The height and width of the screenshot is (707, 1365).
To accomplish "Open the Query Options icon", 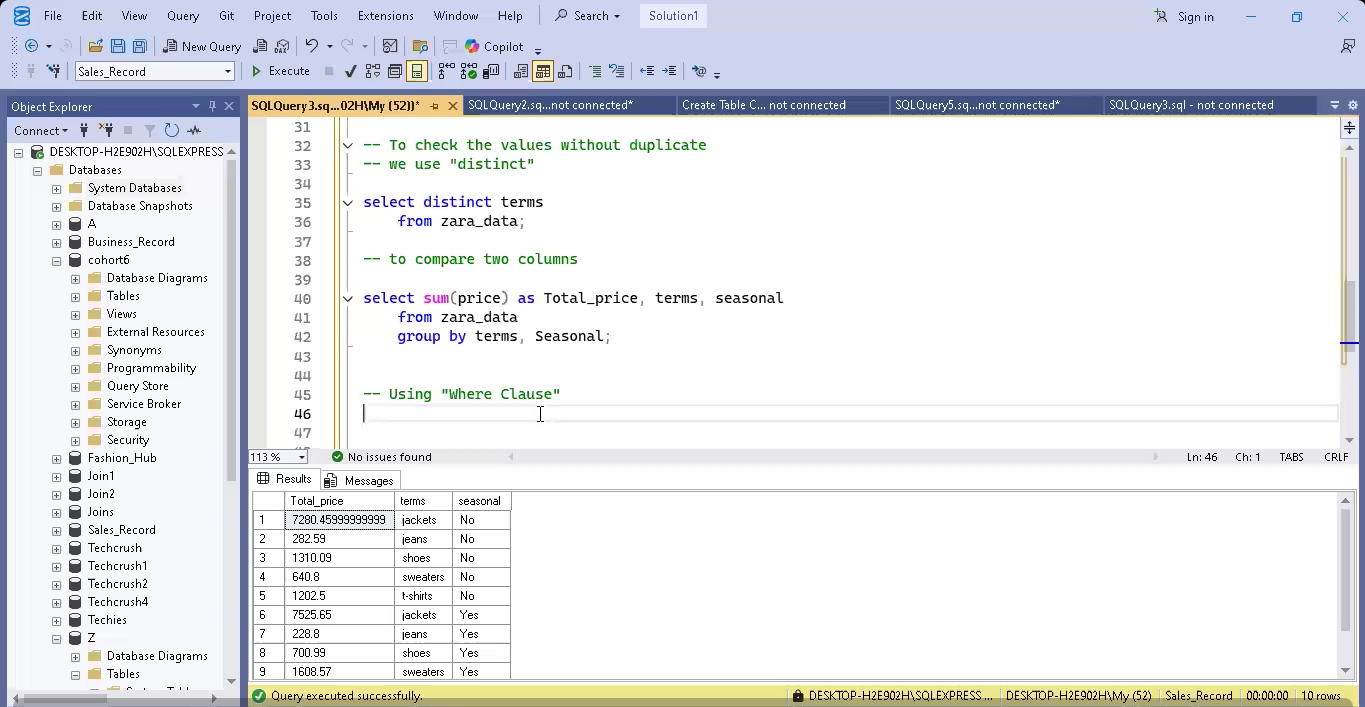I will (395, 71).
